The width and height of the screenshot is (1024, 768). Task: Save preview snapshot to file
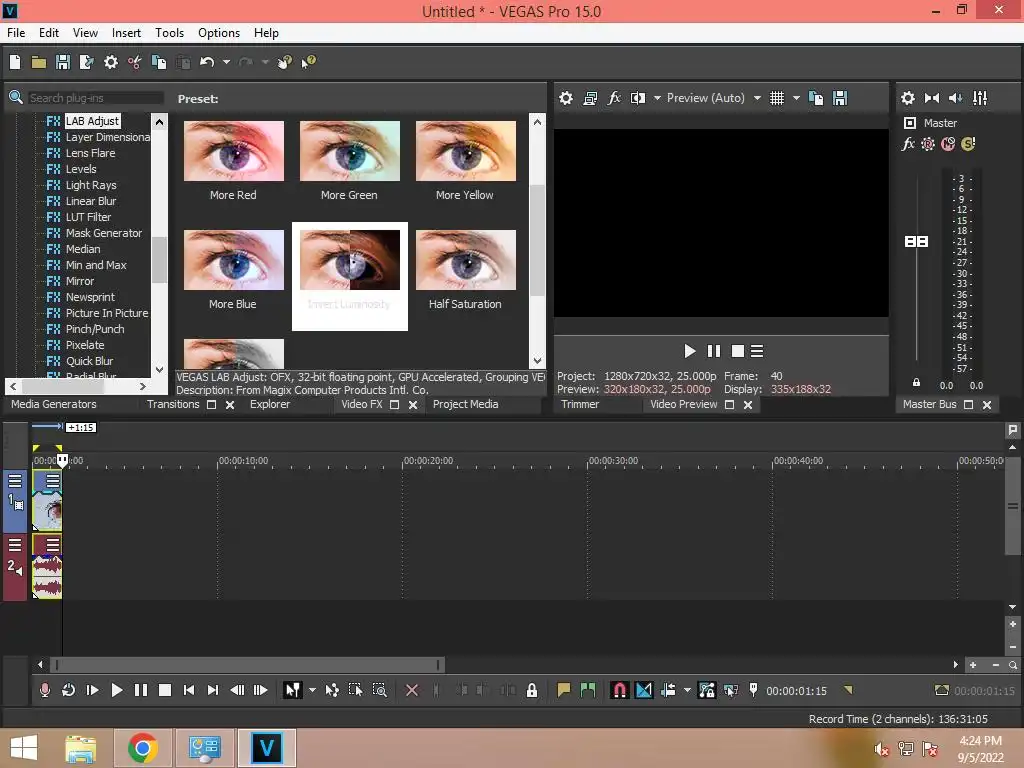[840, 98]
